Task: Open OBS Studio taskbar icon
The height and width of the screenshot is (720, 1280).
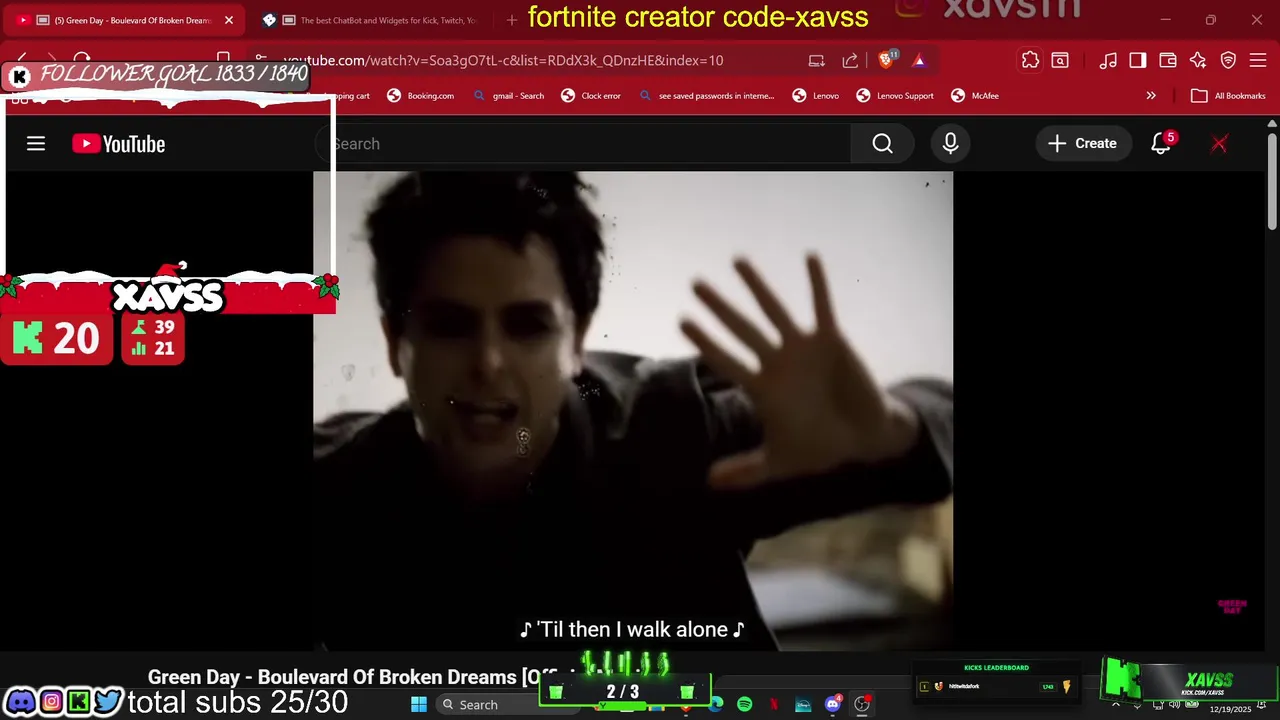Action: [x=862, y=704]
